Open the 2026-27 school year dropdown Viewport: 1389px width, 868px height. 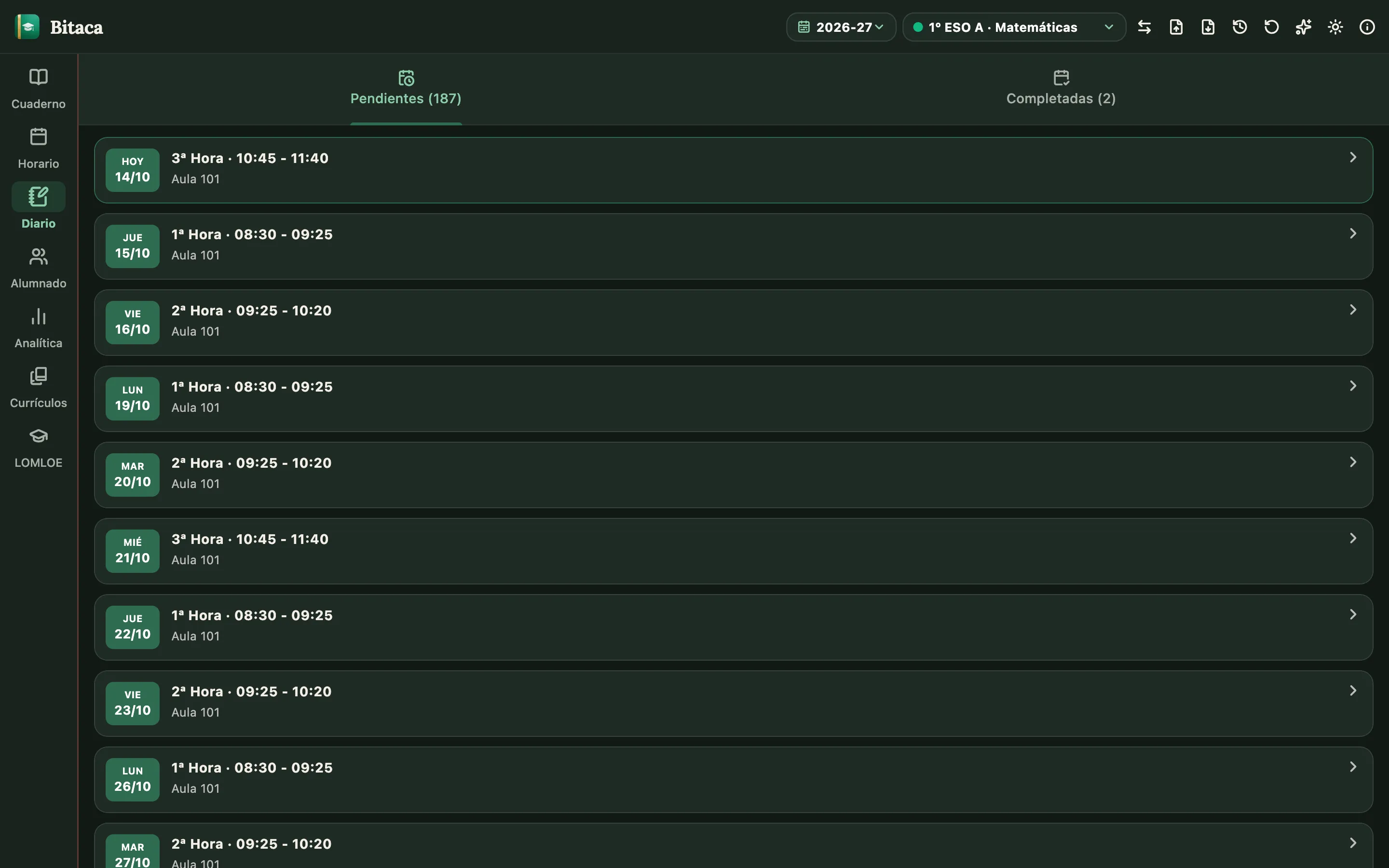841,27
